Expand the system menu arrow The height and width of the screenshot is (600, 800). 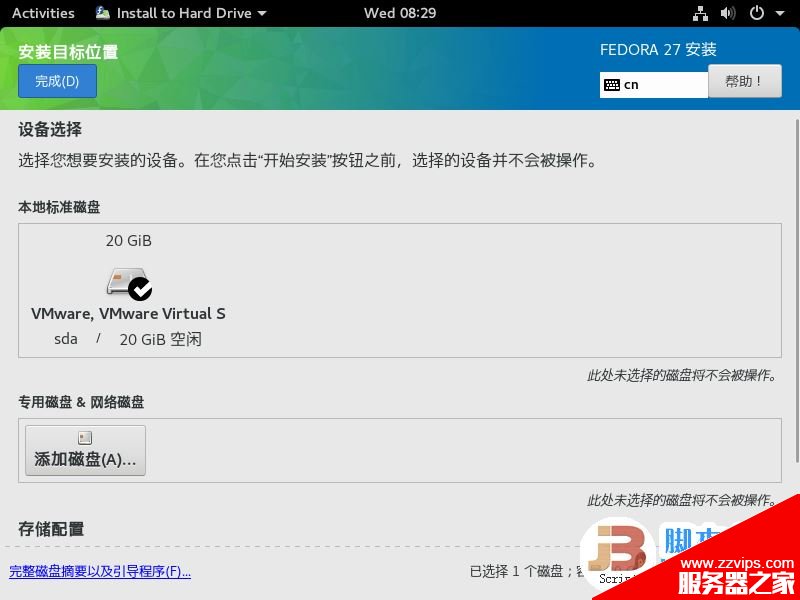pyautogui.click(x=780, y=14)
